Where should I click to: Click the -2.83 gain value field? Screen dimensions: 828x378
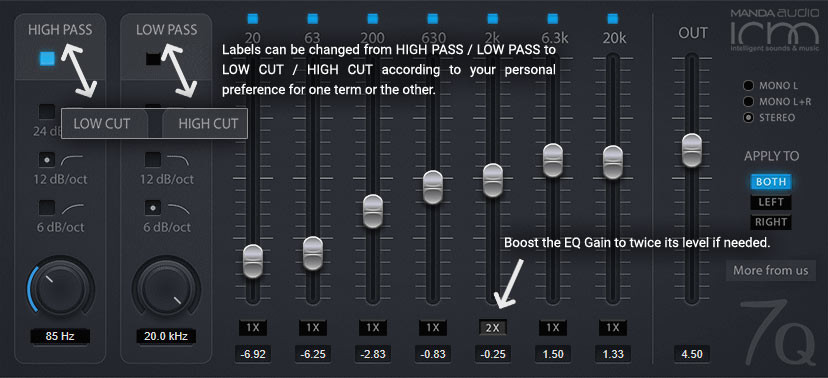373,354
